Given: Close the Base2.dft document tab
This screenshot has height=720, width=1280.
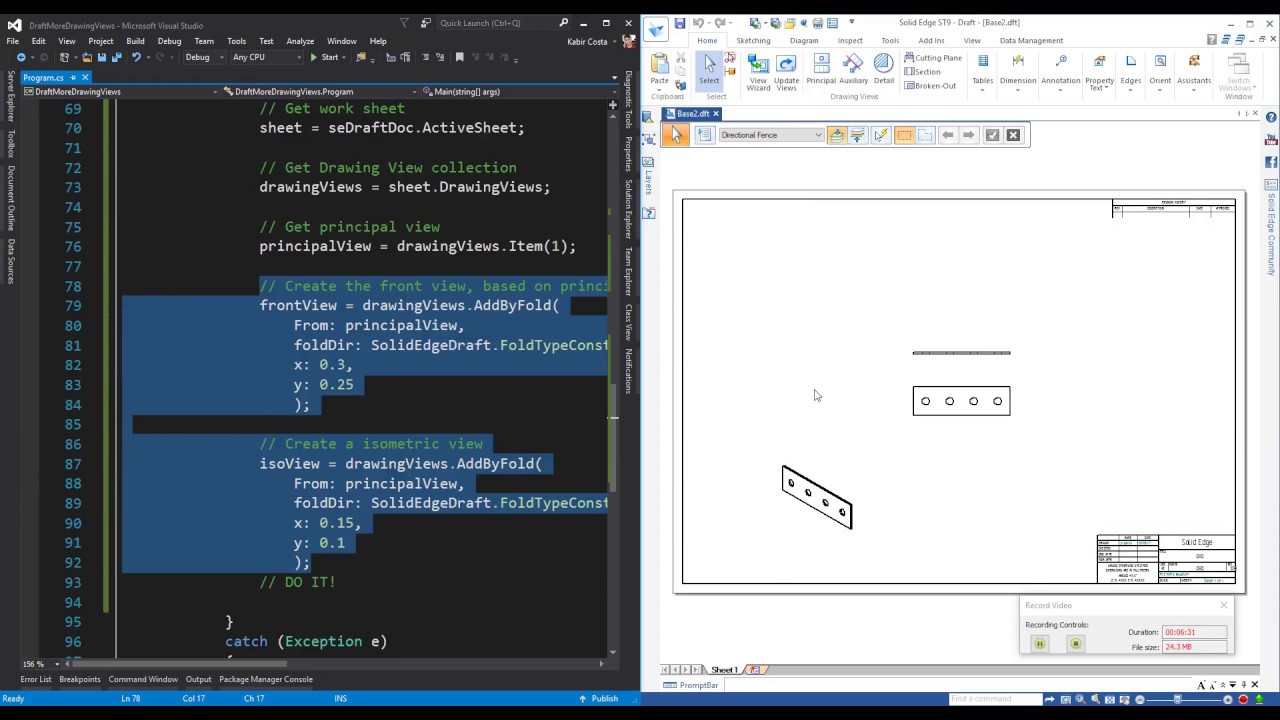Looking at the screenshot, I should pos(716,114).
